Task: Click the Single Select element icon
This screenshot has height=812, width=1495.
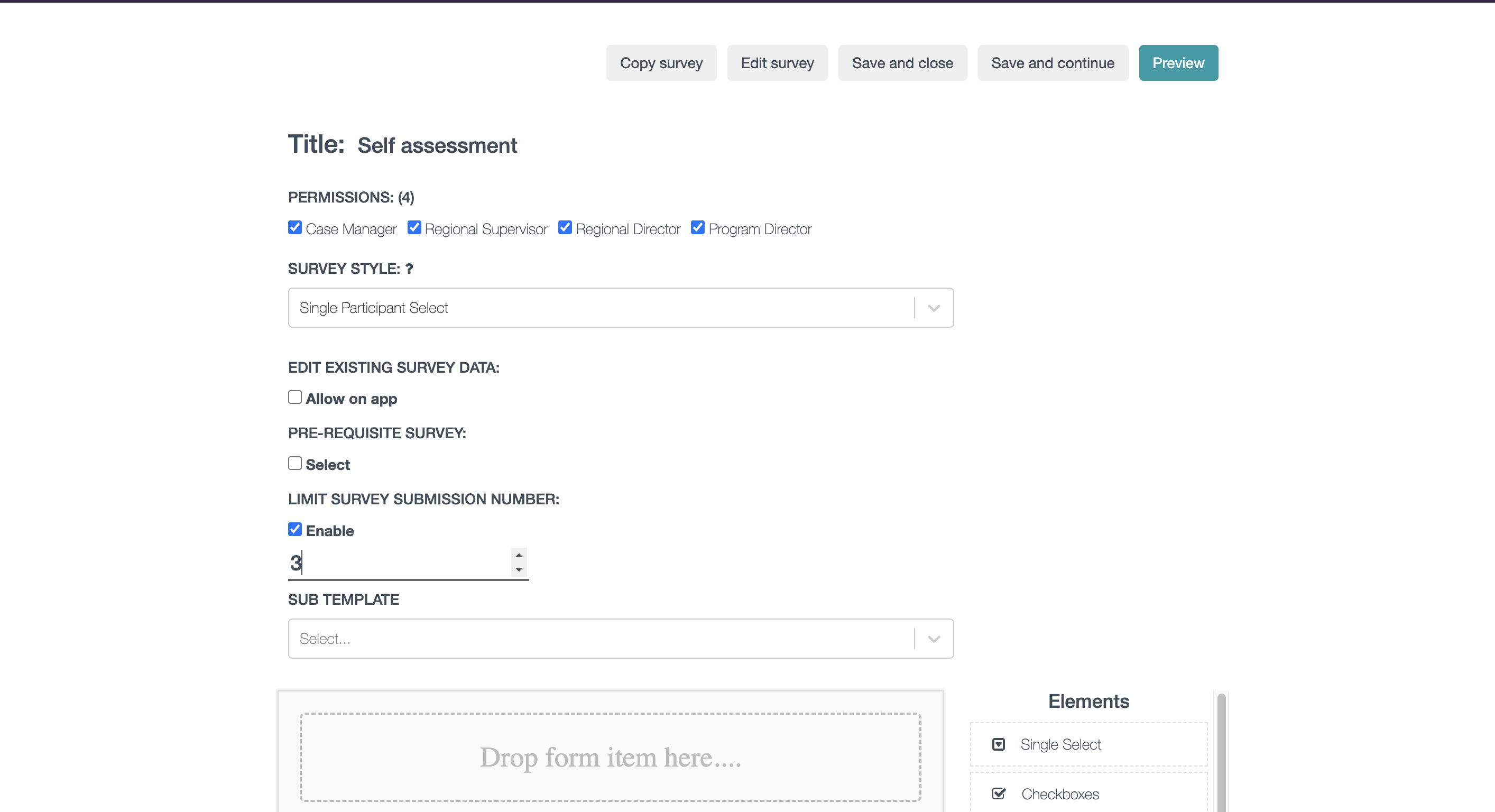Action: point(998,744)
